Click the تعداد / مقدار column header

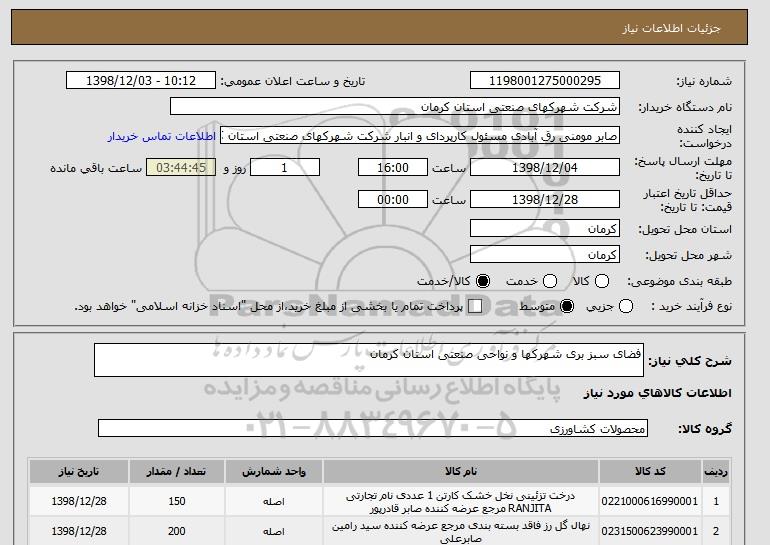(x=176, y=471)
